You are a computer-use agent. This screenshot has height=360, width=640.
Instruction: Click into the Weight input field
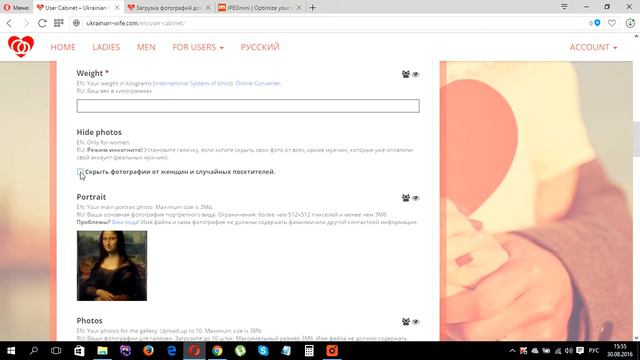(x=248, y=106)
